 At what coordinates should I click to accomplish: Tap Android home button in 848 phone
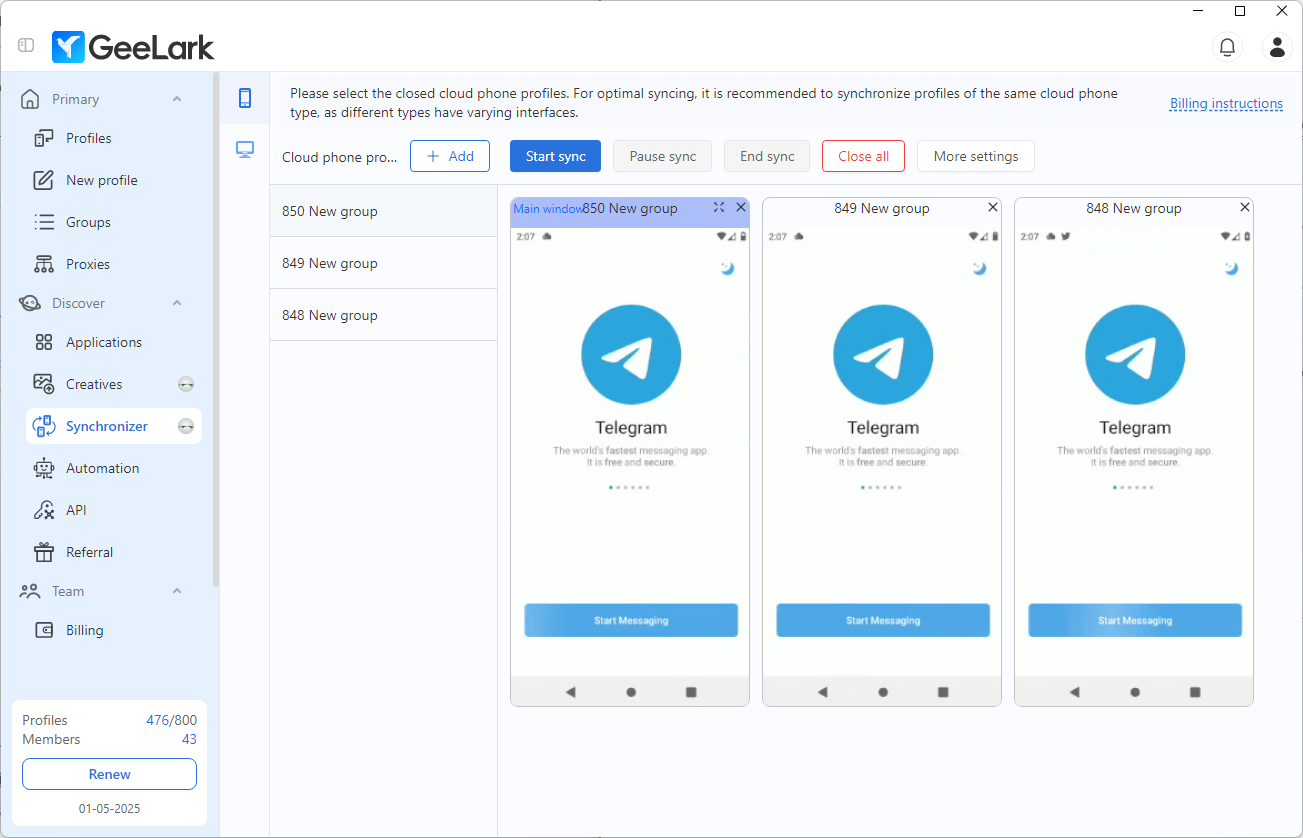click(1135, 692)
